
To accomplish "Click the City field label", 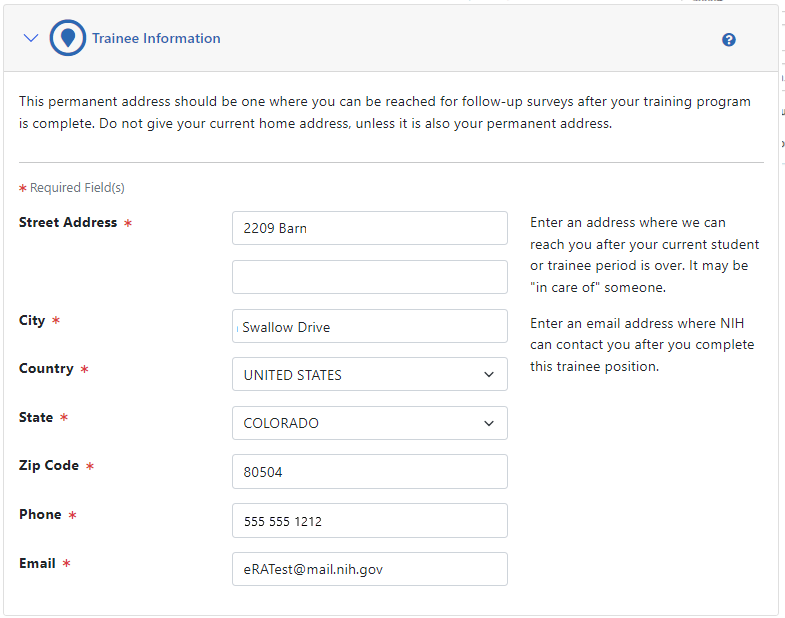I will pos(32,320).
